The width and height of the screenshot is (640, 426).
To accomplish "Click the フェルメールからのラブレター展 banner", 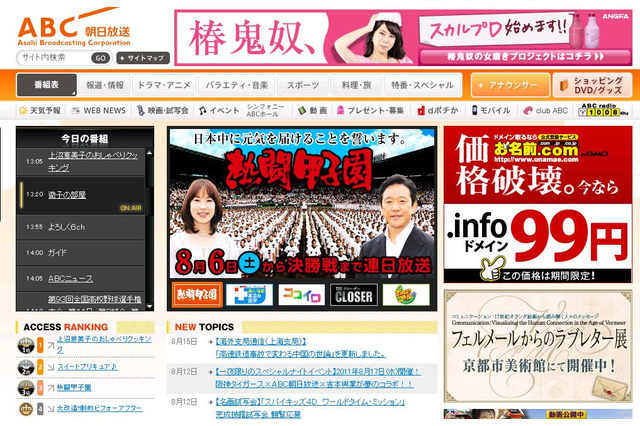I will coord(538,346).
